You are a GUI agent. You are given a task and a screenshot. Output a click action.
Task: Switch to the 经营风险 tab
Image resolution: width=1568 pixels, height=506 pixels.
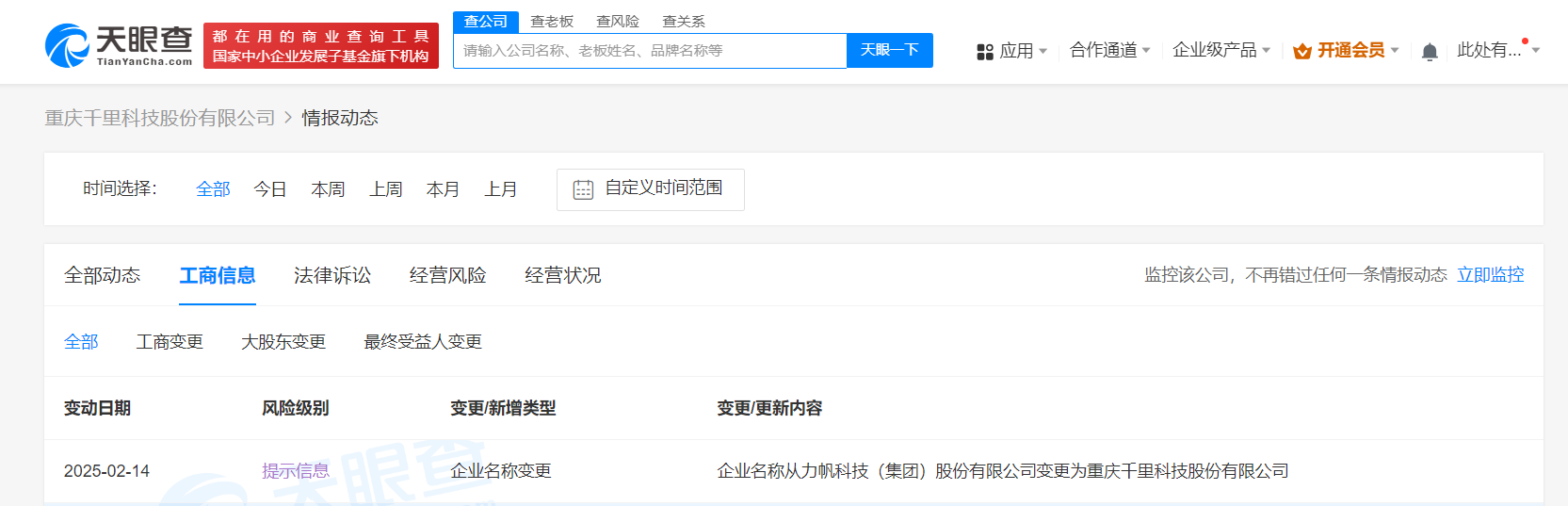point(447,275)
